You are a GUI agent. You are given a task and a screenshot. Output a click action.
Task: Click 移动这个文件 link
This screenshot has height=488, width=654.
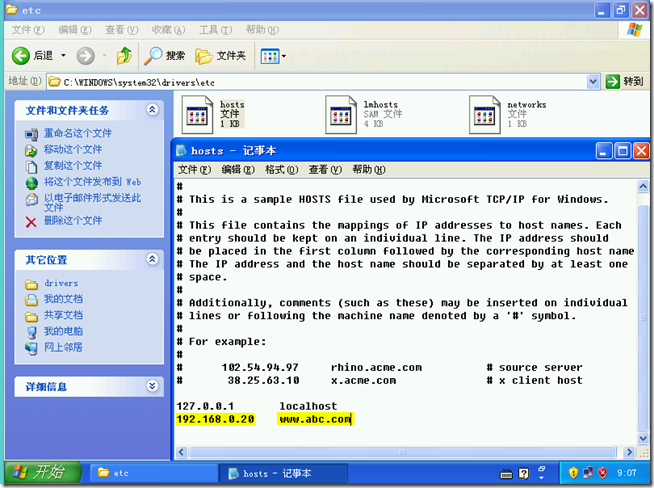[x=73, y=149]
